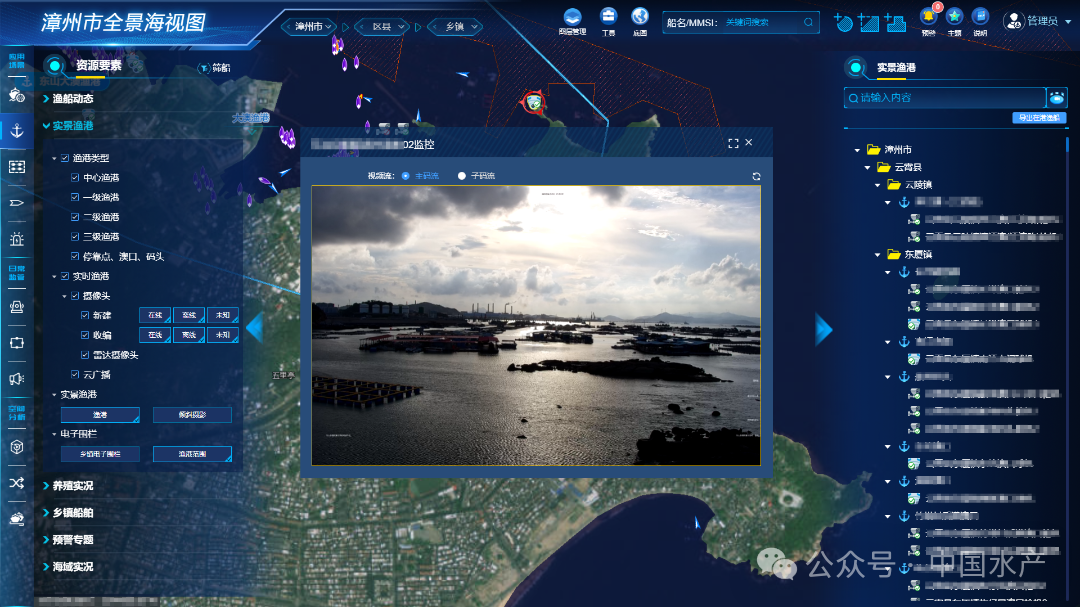Viewport: 1080px width, 607px height.
Task: Select the add-polygon area drawing tool
Action: coord(895,22)
